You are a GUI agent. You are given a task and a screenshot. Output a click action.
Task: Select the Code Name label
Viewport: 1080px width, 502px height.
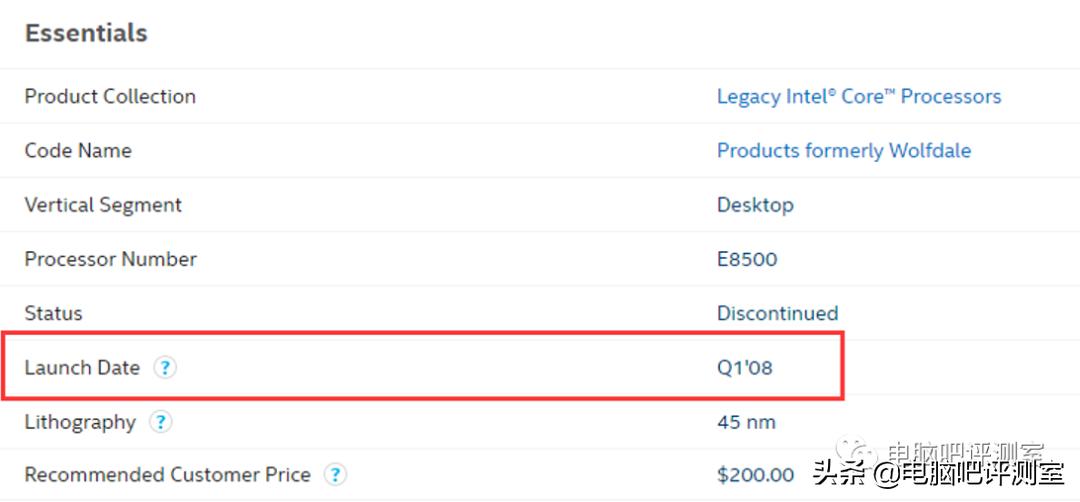click(x=78, y=151)
